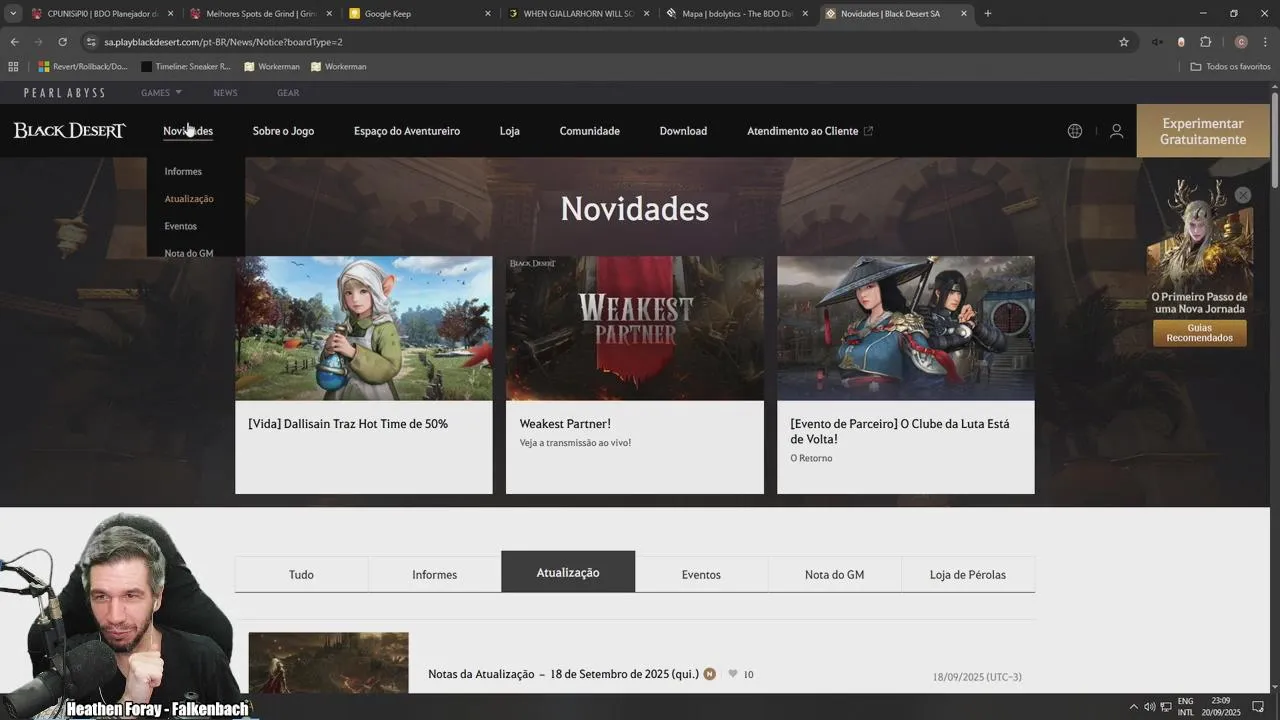Click the ENG INTL language indicator
The width and height of the screenshot is (1280, 720).
[1185, 707]
